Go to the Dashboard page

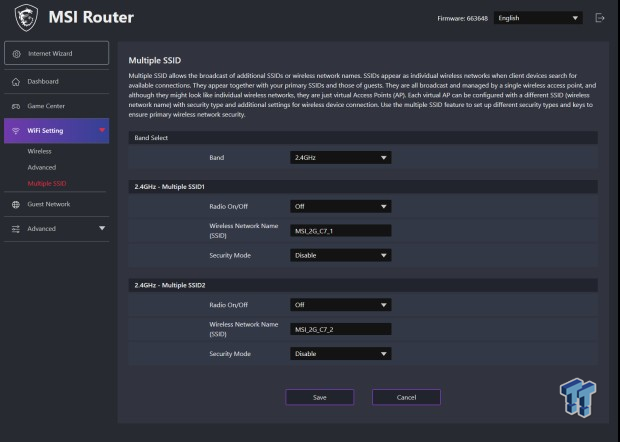click(57, 81)
